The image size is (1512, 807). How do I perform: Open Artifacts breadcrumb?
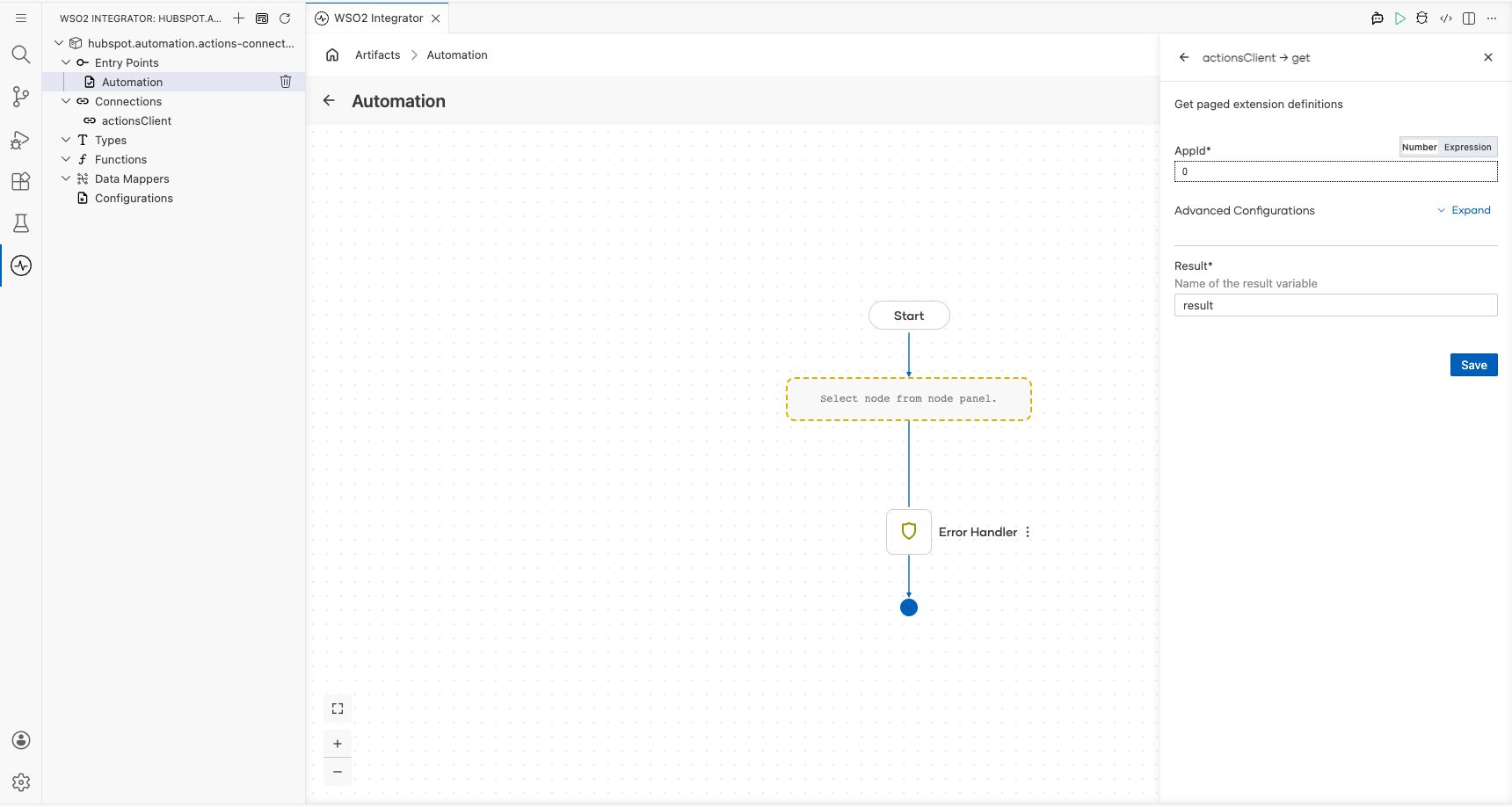378,55
